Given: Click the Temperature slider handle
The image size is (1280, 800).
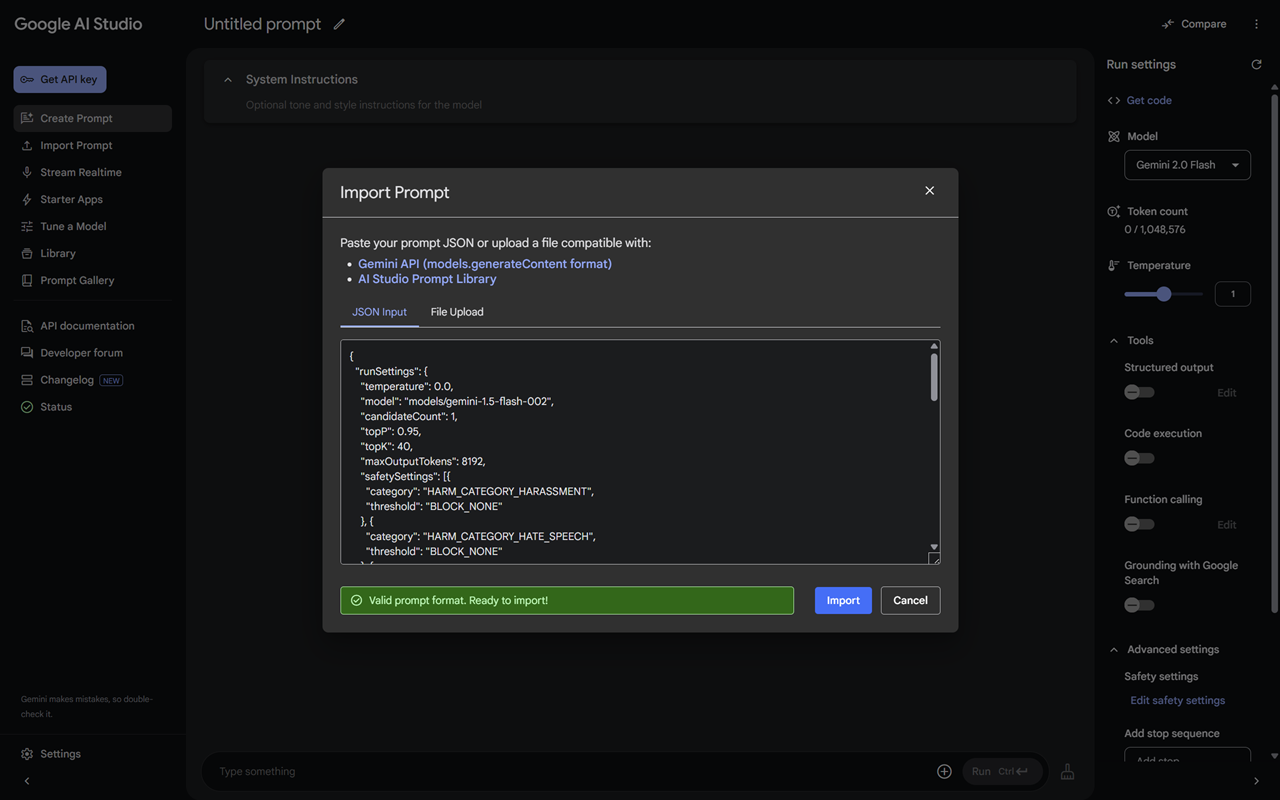Looking at the screenshot, I should pos(1163,294).
